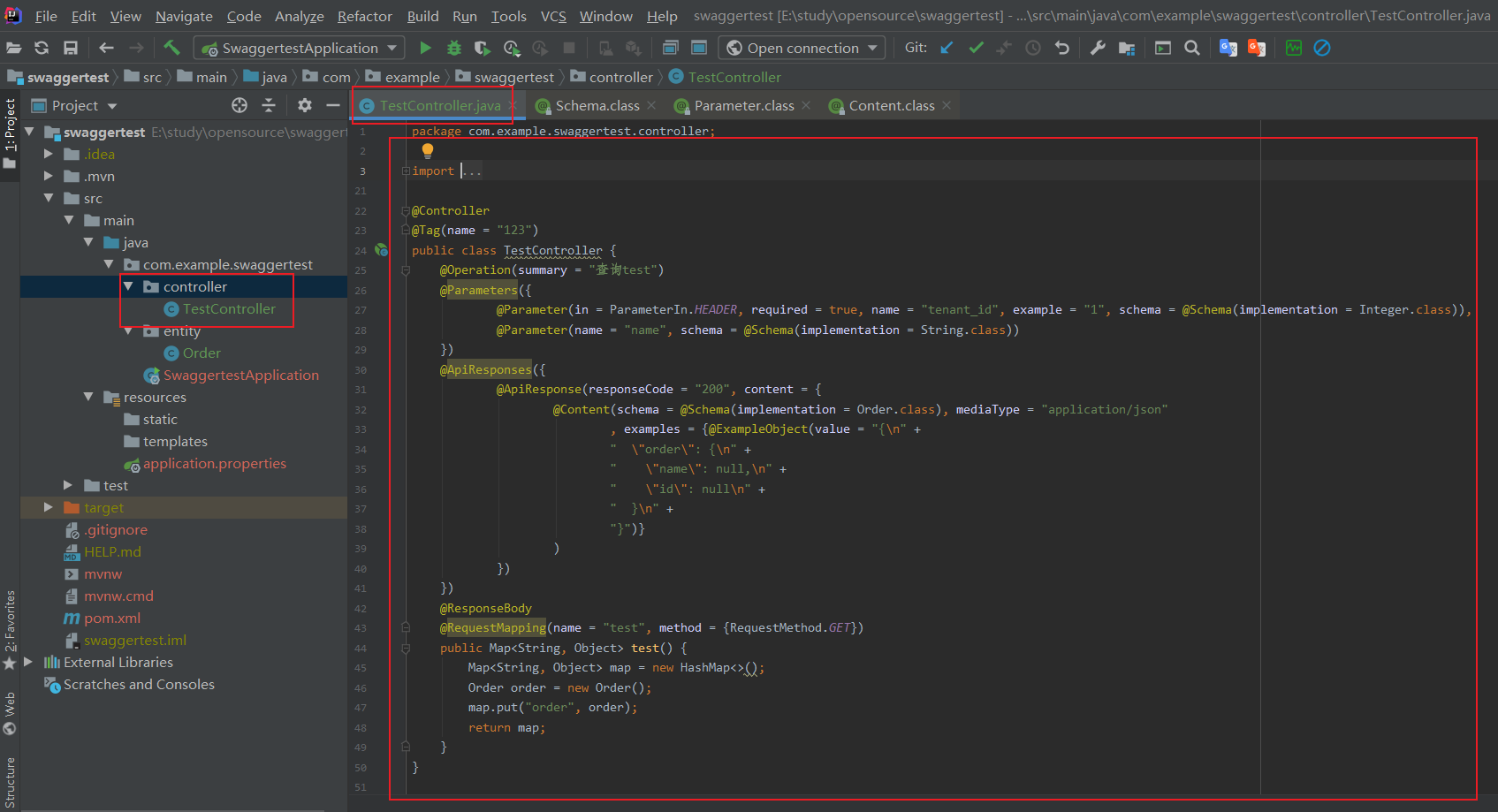Click the Git update project arrow

click(947, 48)
